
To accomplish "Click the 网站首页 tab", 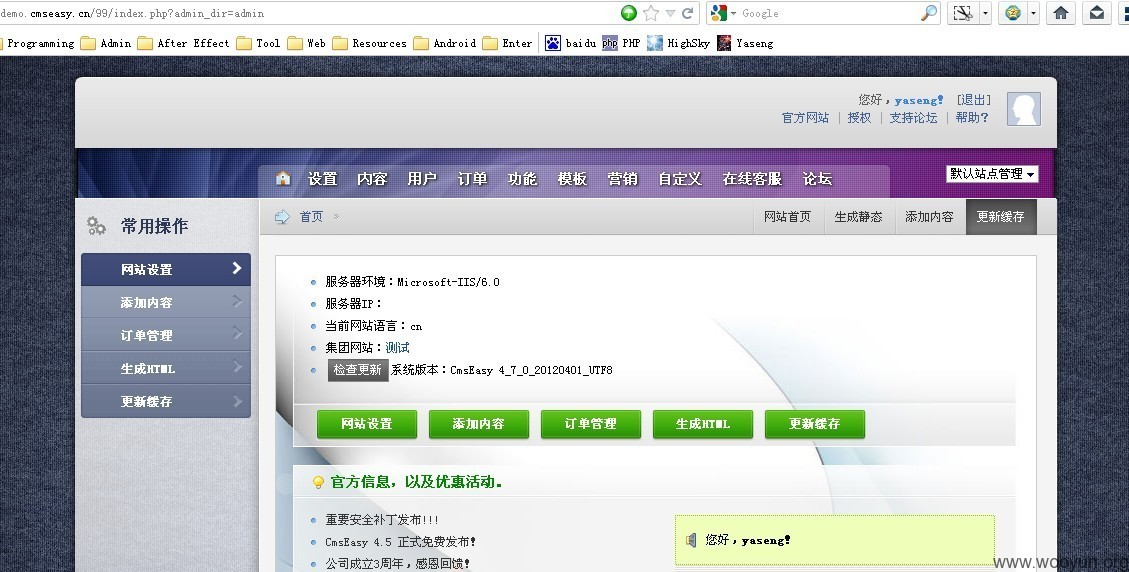I will [x=787, y=216].
